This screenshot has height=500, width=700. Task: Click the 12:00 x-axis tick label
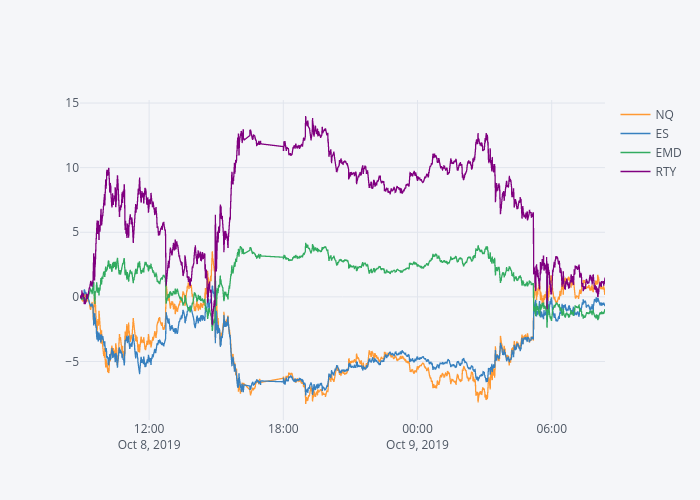pyautogui.click(x=149, y=428)
